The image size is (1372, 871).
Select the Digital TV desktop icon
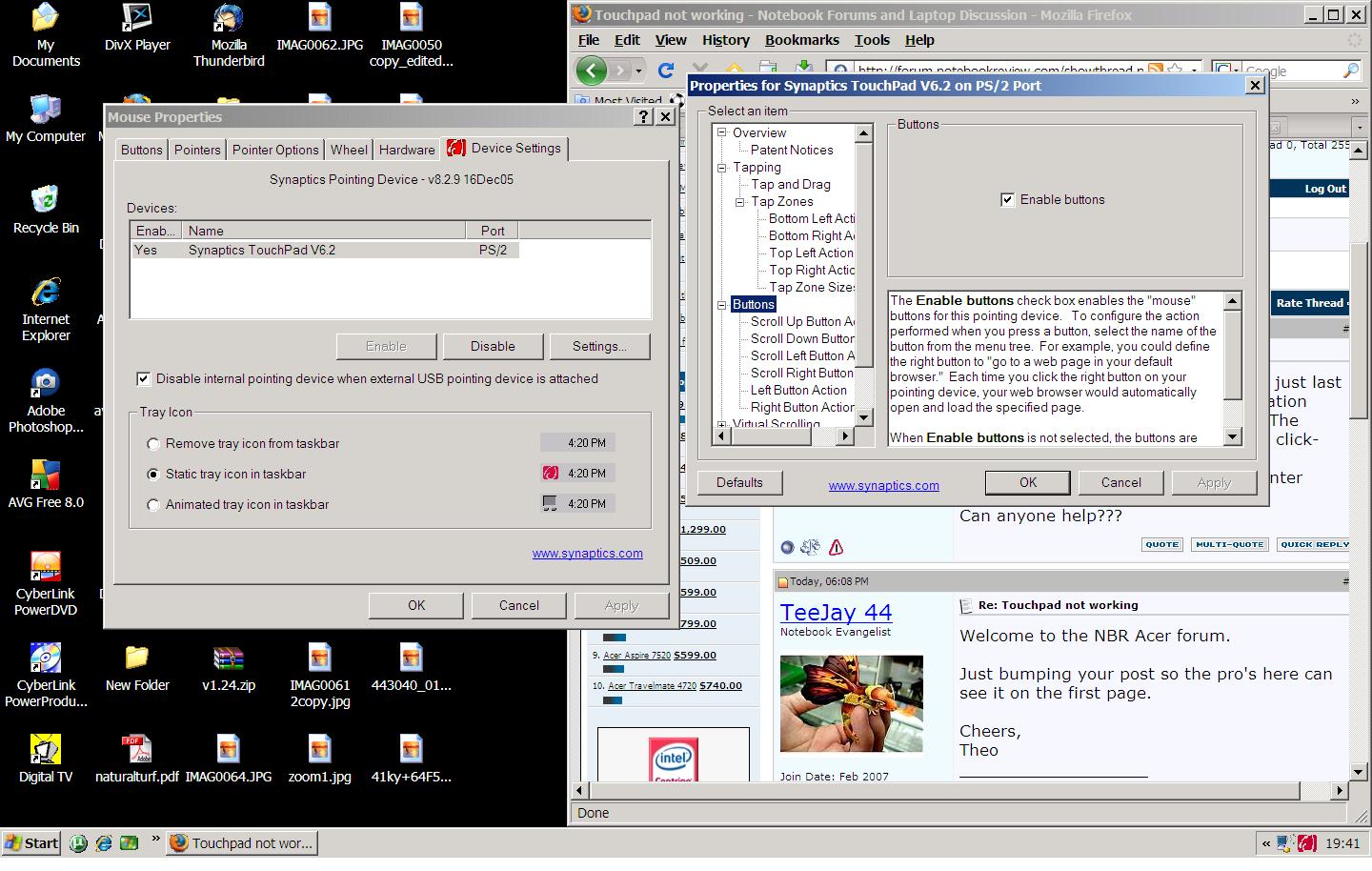[x=45, y=760]
